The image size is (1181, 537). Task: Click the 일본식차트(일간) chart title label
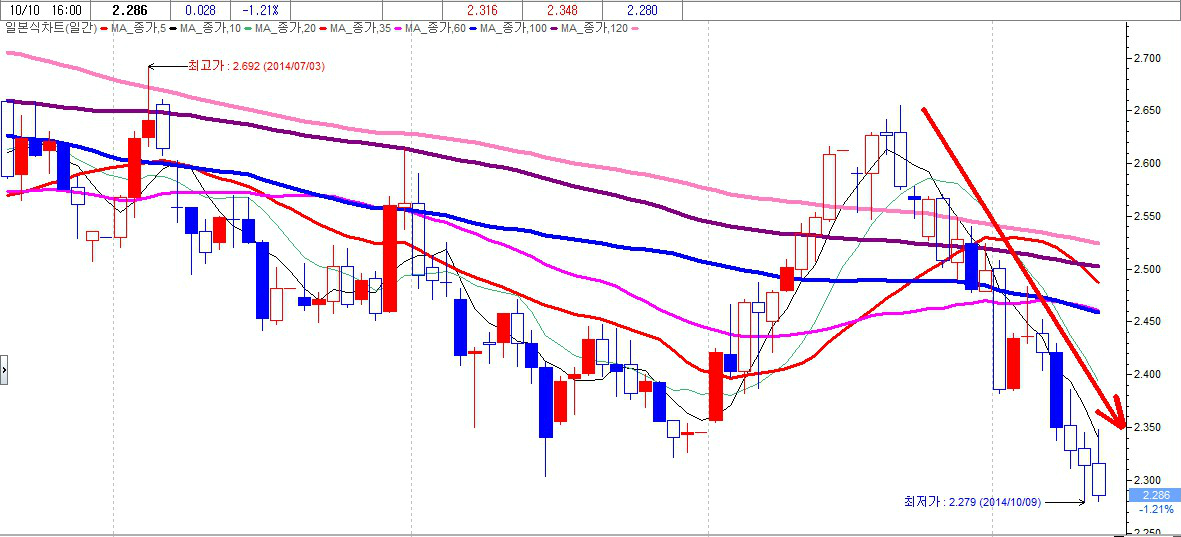click(x=48, y=28)
